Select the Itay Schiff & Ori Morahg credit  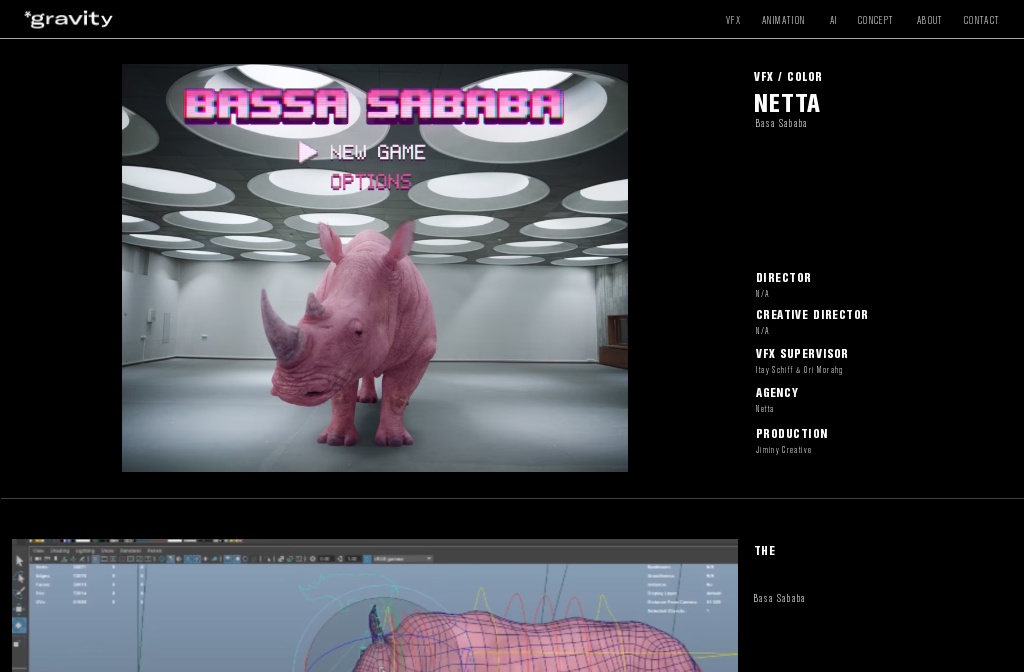799,370
